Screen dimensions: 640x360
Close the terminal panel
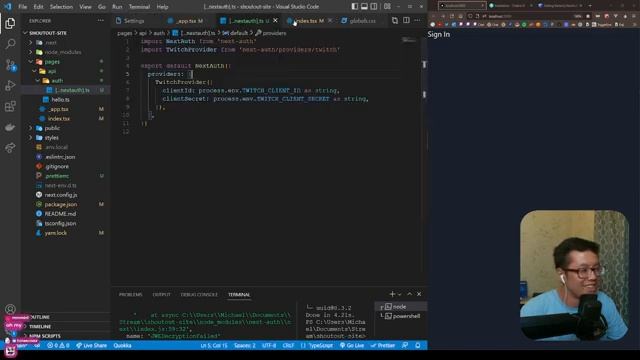tap(419, 294)
